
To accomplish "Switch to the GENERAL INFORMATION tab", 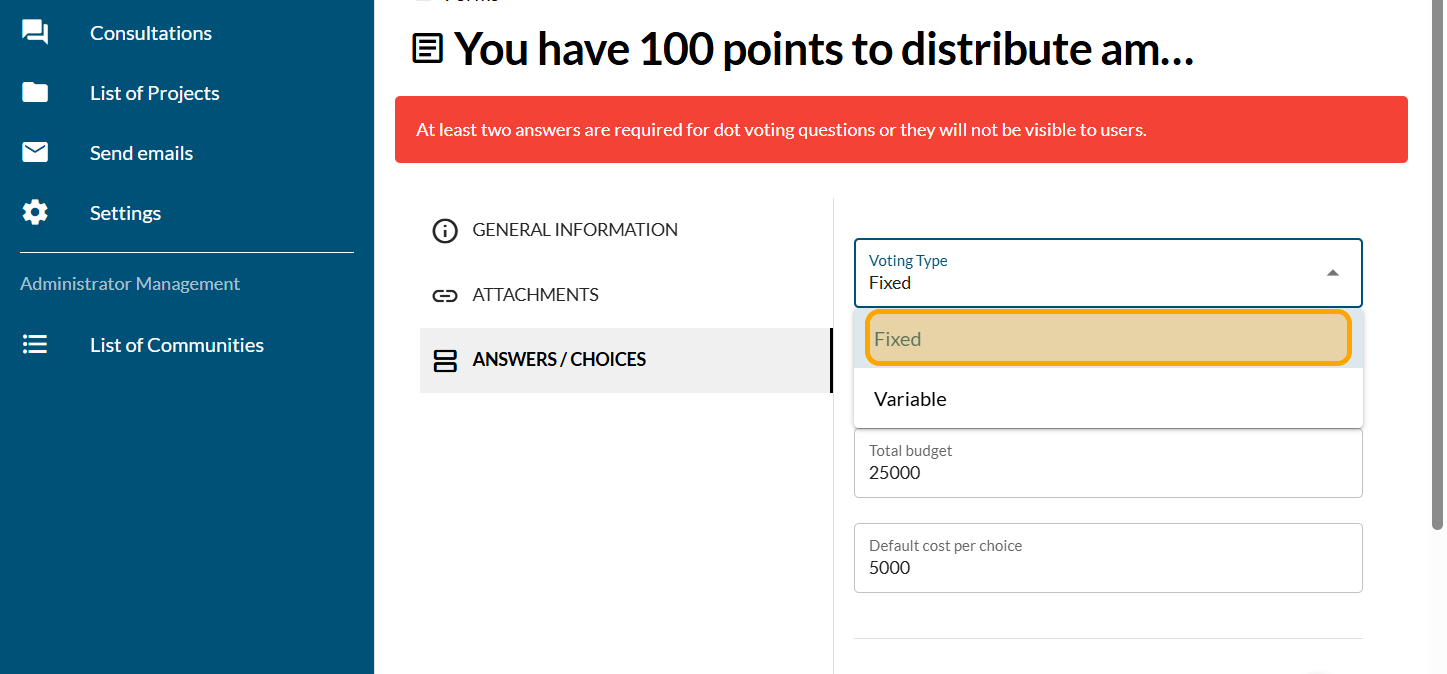I will tap(574, 230).
